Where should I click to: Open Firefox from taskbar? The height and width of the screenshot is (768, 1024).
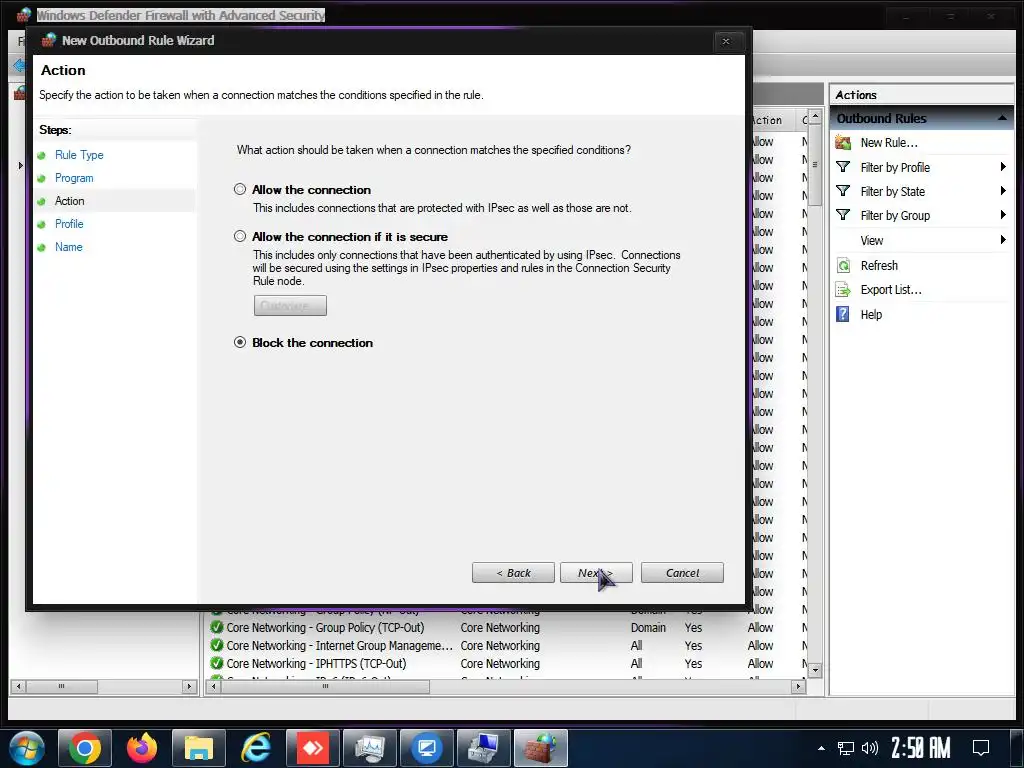point(142,748)
